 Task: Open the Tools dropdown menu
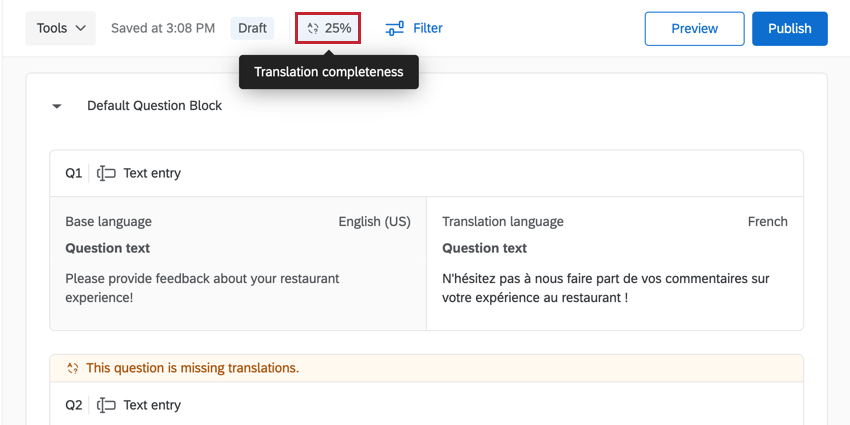pos(61,28)
